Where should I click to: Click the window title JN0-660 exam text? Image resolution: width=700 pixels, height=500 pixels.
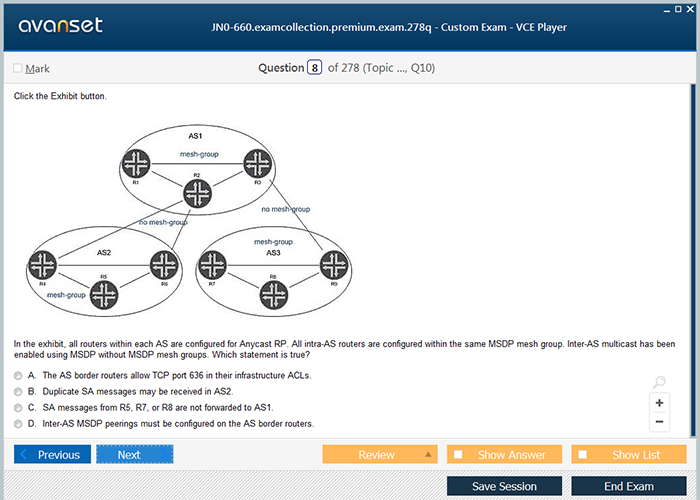click(389, 27)
